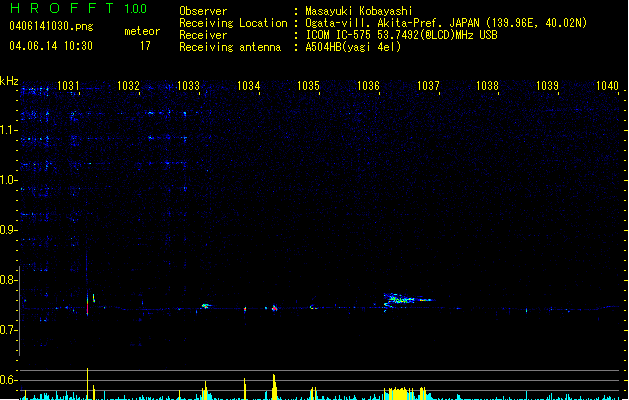Click the 0.9 frequency axis label

(x=8, y=230)
